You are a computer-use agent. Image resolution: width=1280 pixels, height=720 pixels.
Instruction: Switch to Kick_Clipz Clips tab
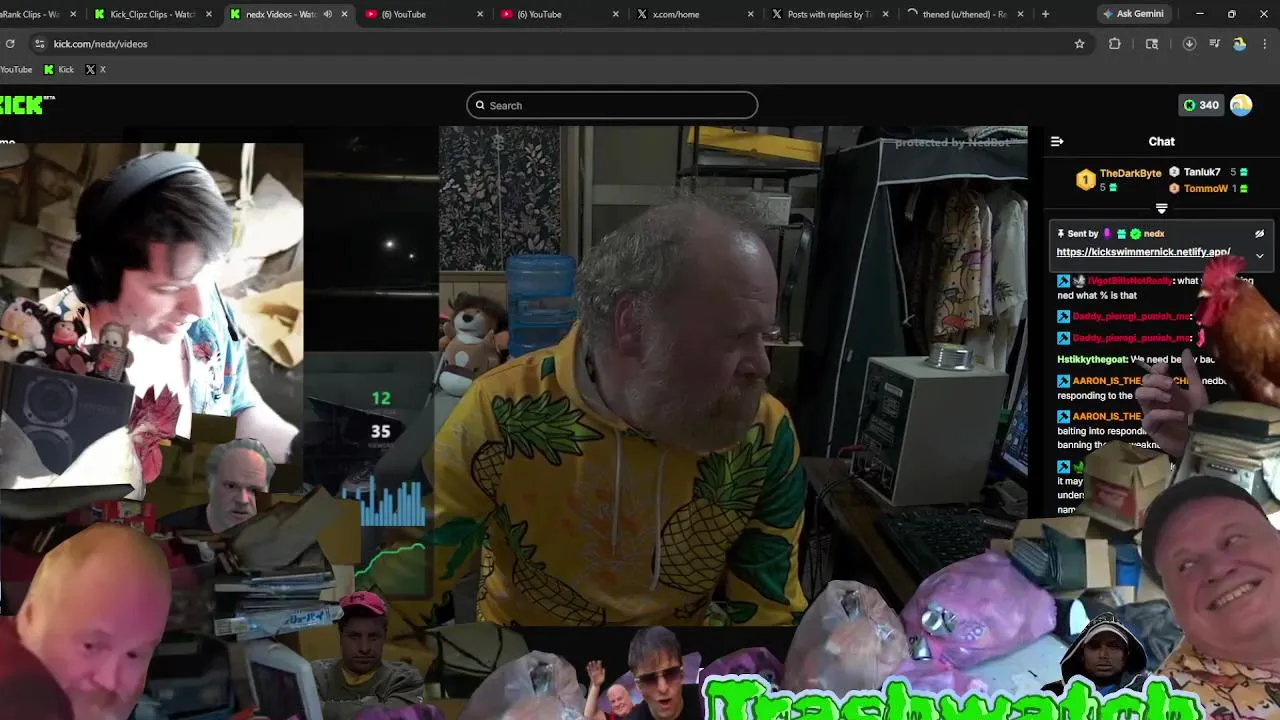pos(153,14)
